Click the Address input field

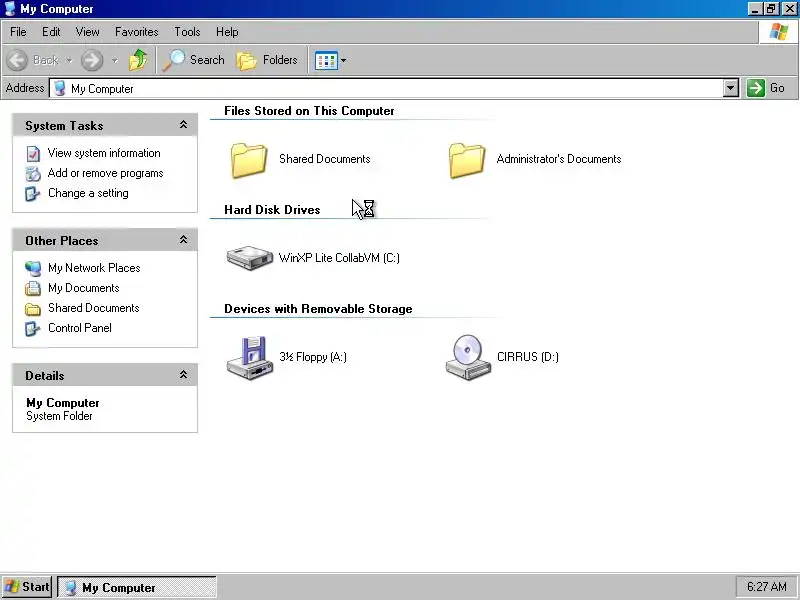[x=386, y=88]
